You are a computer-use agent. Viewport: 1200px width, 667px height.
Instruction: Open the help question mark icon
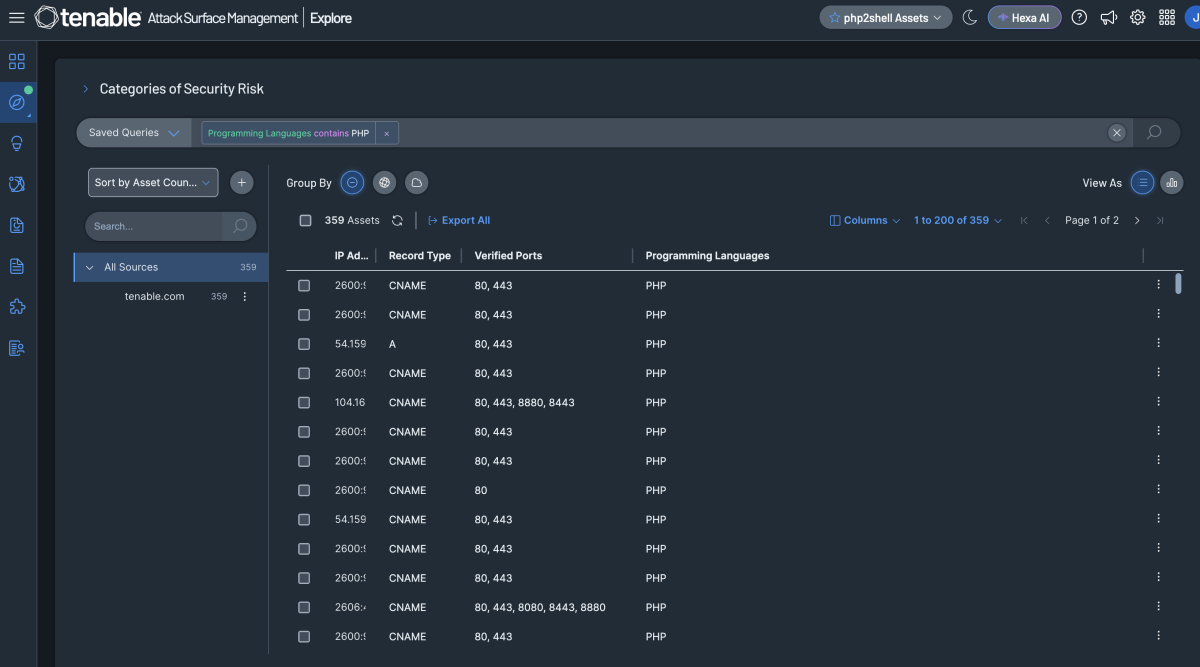tap(1079, 18)
